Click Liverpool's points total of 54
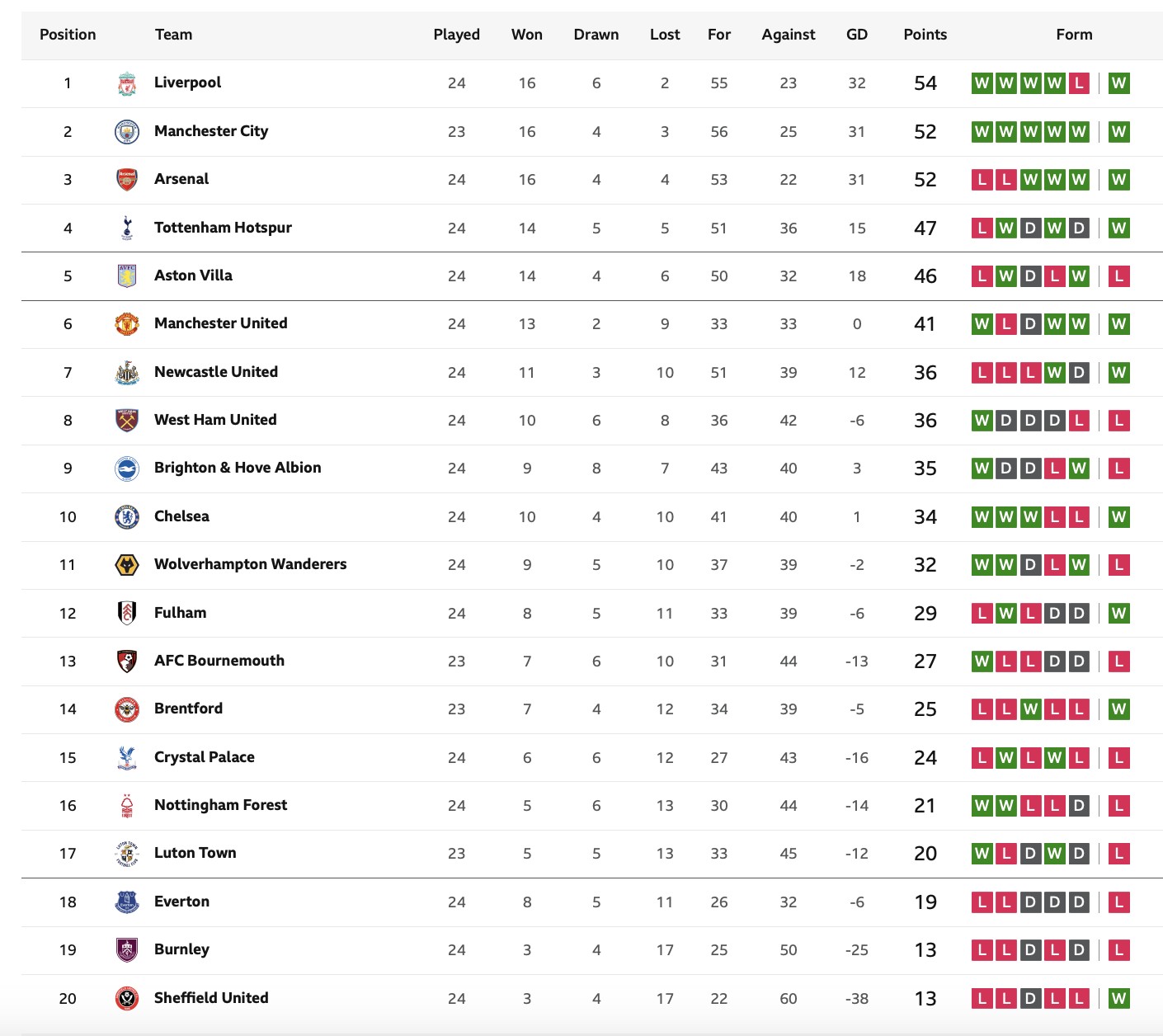 (x=925, y=83)
